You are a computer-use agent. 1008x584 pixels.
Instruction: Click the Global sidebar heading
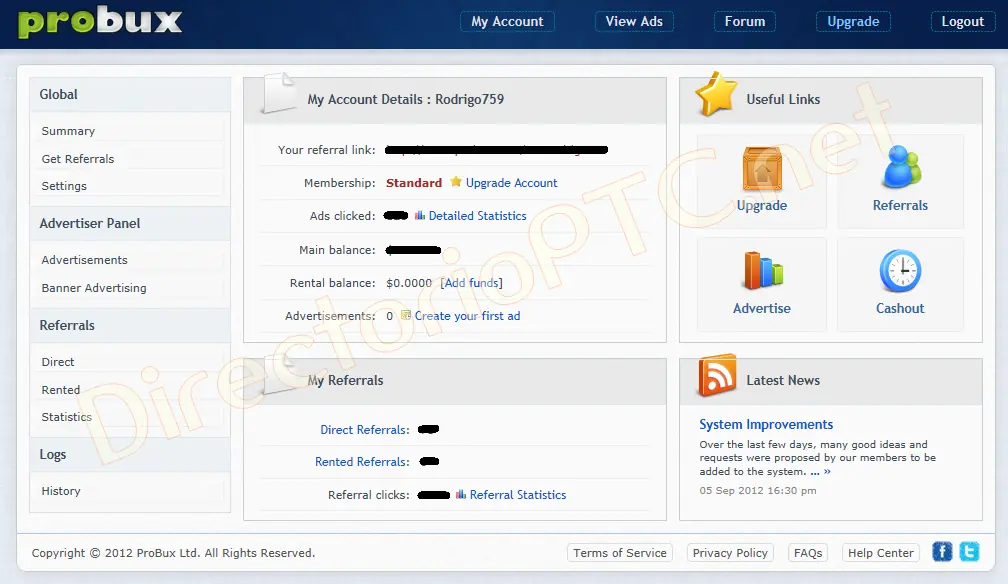tap(58, 95)
